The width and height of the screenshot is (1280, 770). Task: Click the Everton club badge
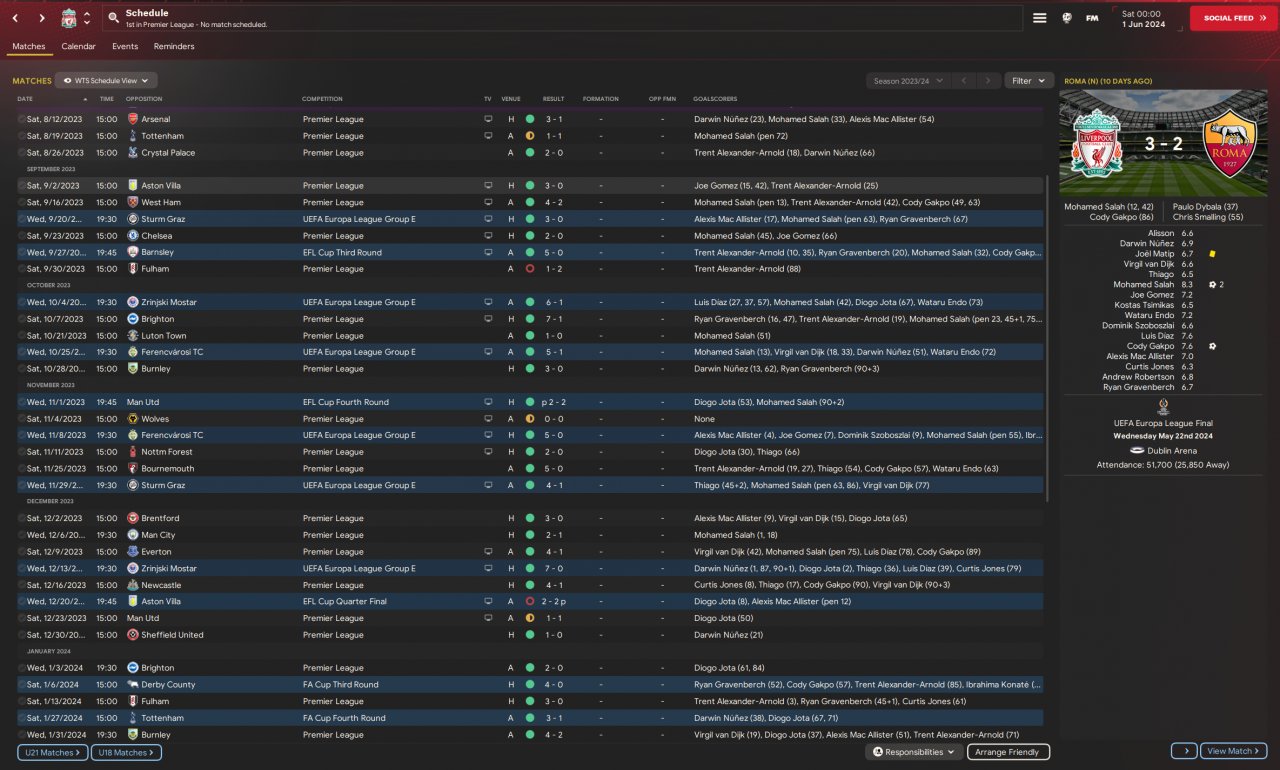pos(133,551)
